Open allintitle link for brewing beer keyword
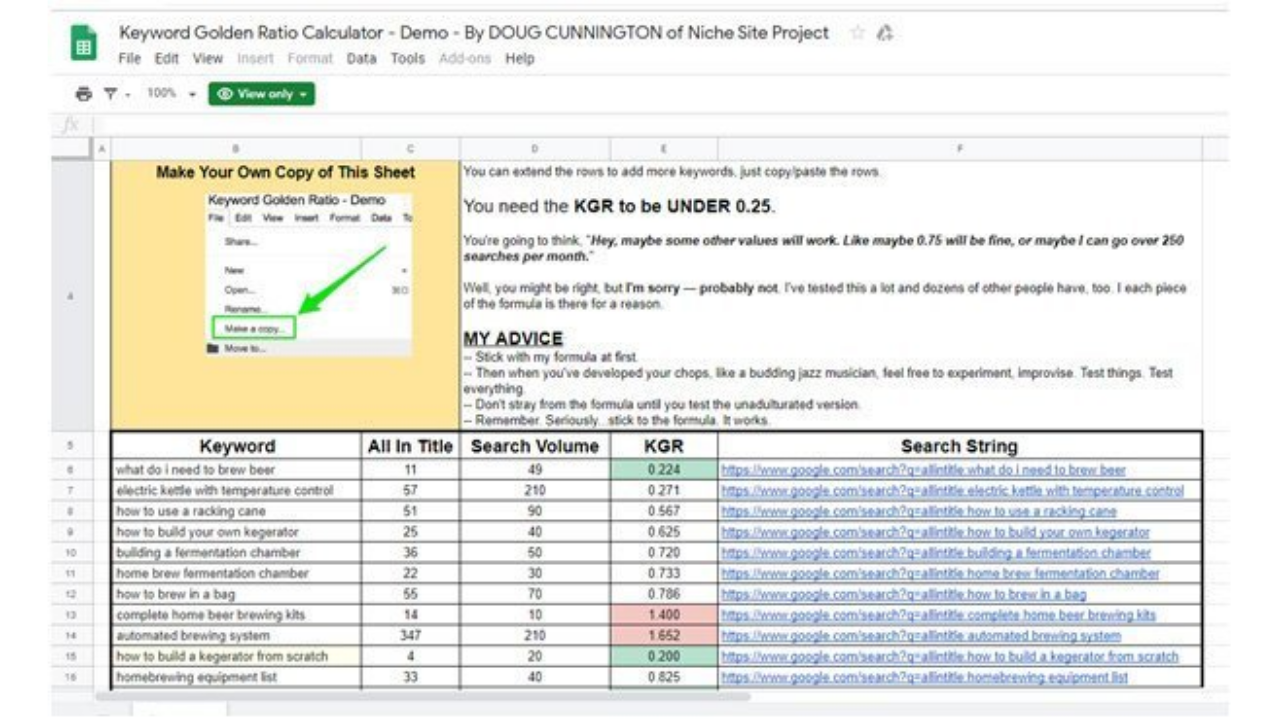This screenshot has height=720, width=1280. 923,470
